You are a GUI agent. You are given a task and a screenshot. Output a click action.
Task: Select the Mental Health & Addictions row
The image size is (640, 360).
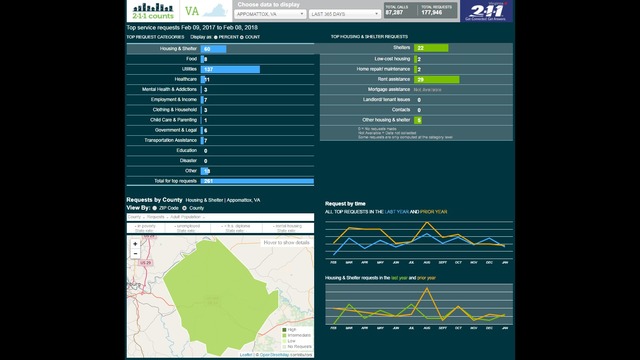pyautogui.click(x=220, y=89)
